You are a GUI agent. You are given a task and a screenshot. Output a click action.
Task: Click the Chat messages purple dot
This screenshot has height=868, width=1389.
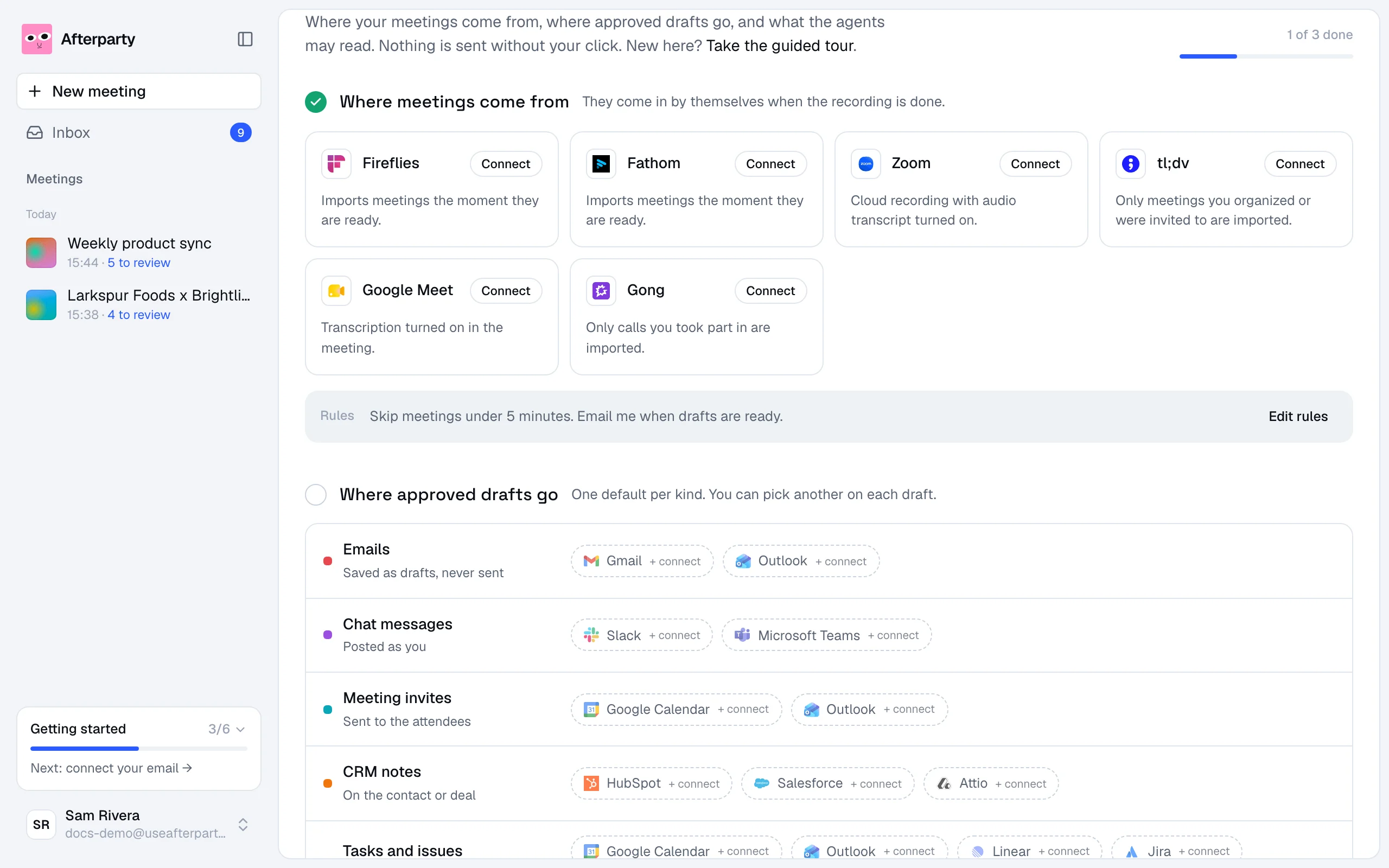pos(328,635)
